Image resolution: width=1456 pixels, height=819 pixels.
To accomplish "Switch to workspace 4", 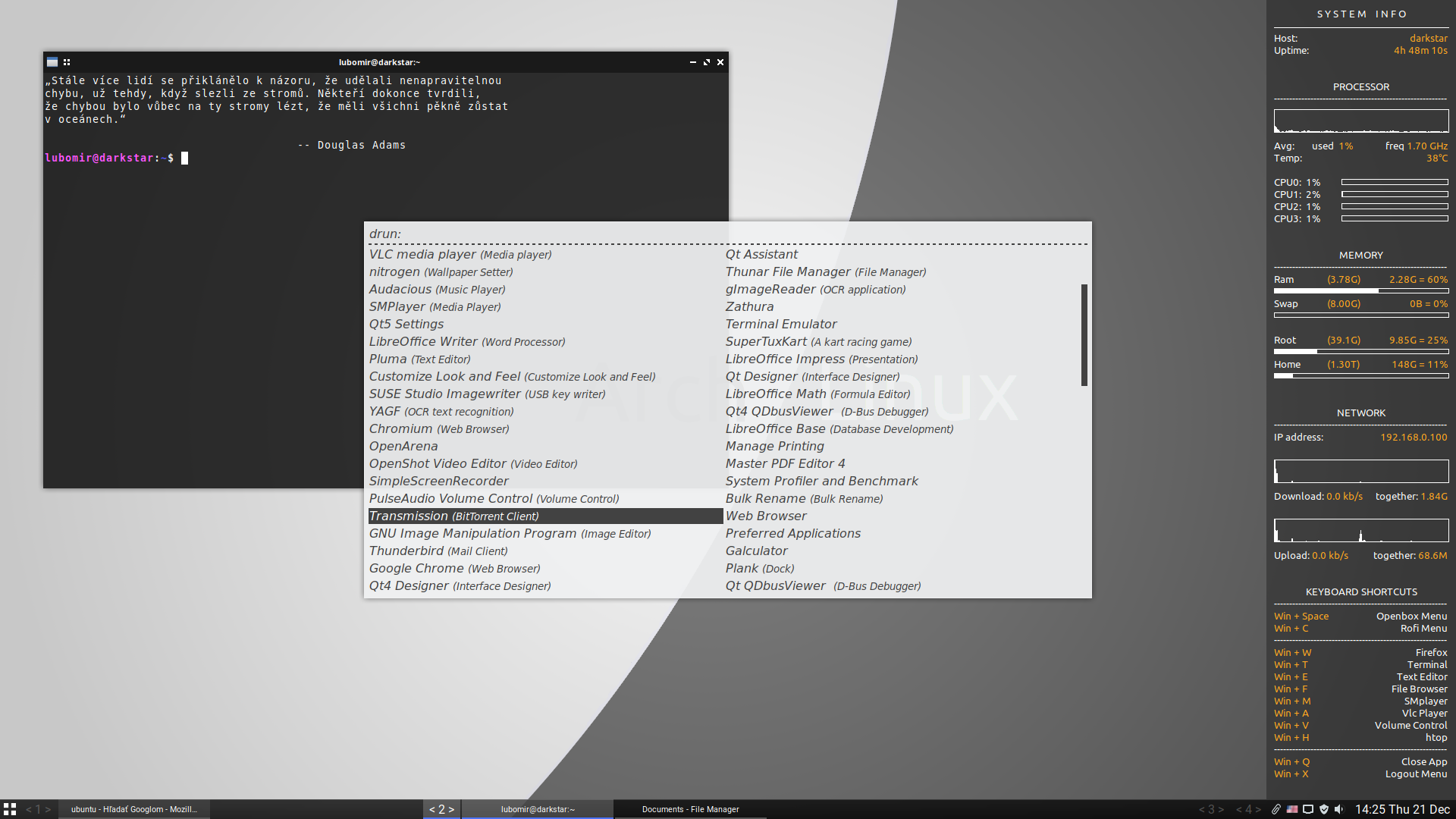I will [1248, 809].
